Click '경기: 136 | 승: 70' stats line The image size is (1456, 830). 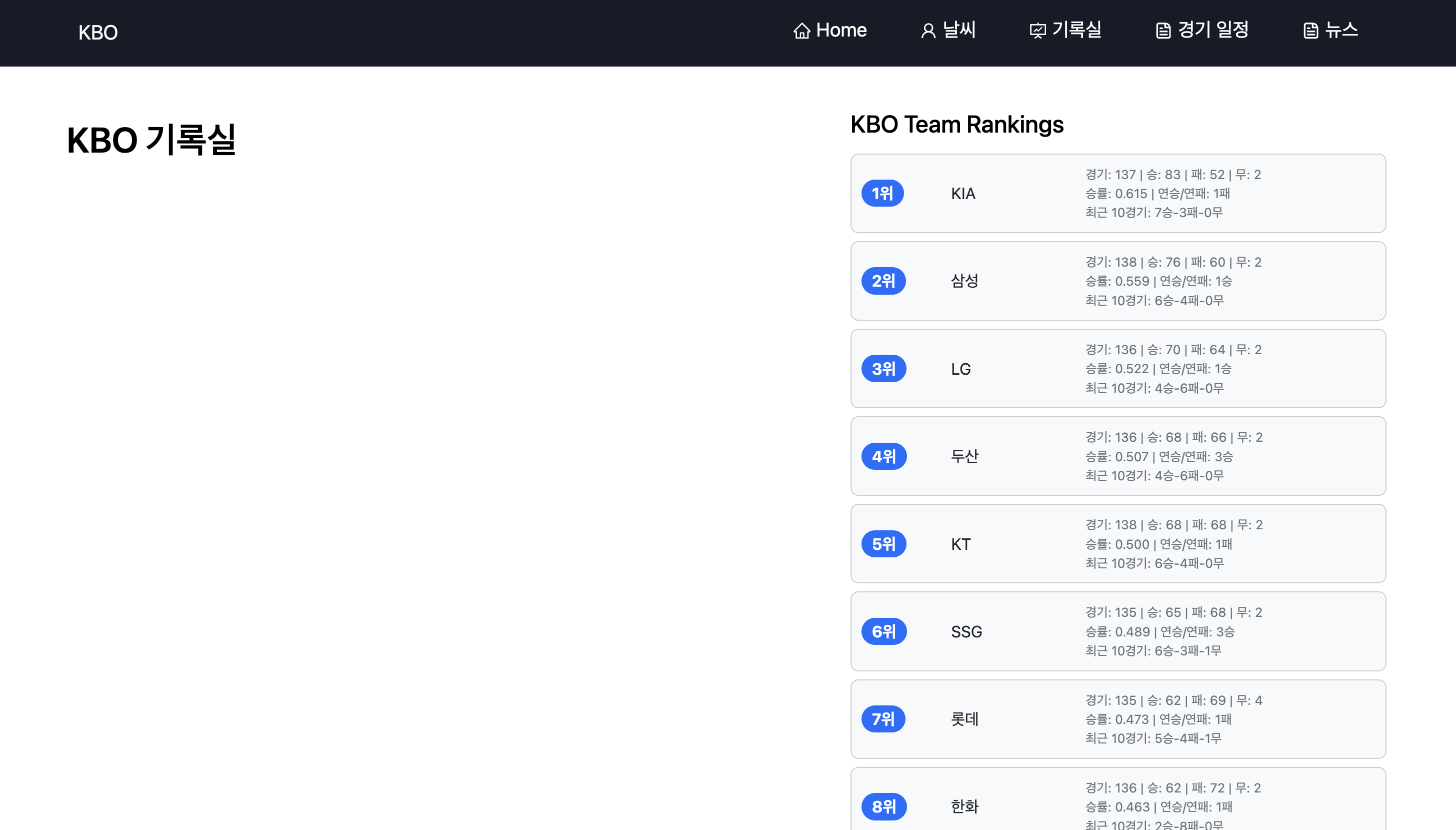coord(1173,349)
